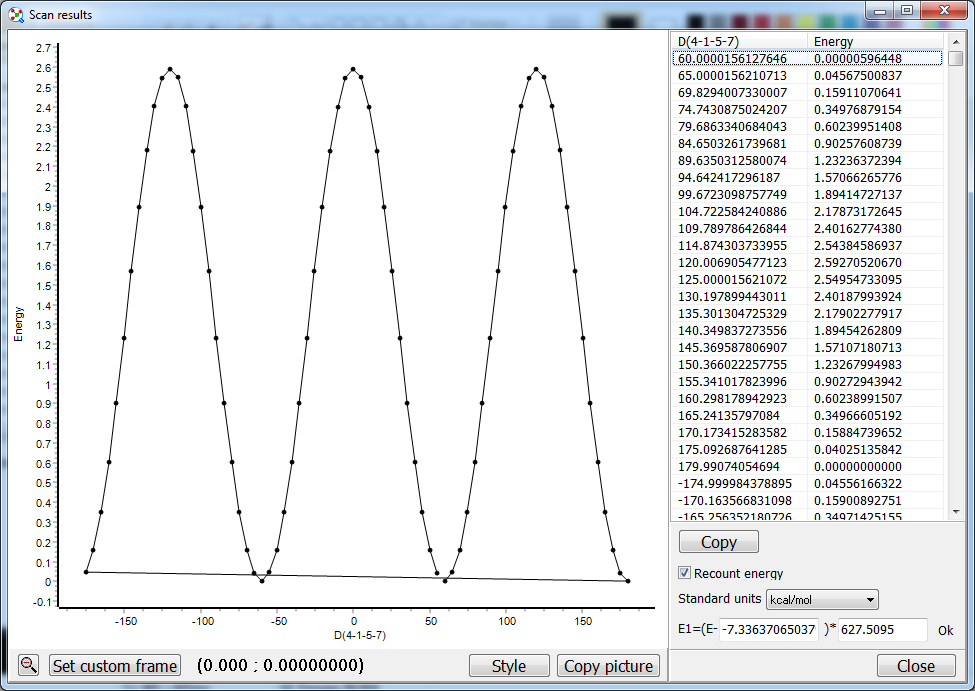This screenshot has height=691, width=975.
Task: Toggle the Recount energy checkbox
Action: pyautogui.click(x=685, y=573)
